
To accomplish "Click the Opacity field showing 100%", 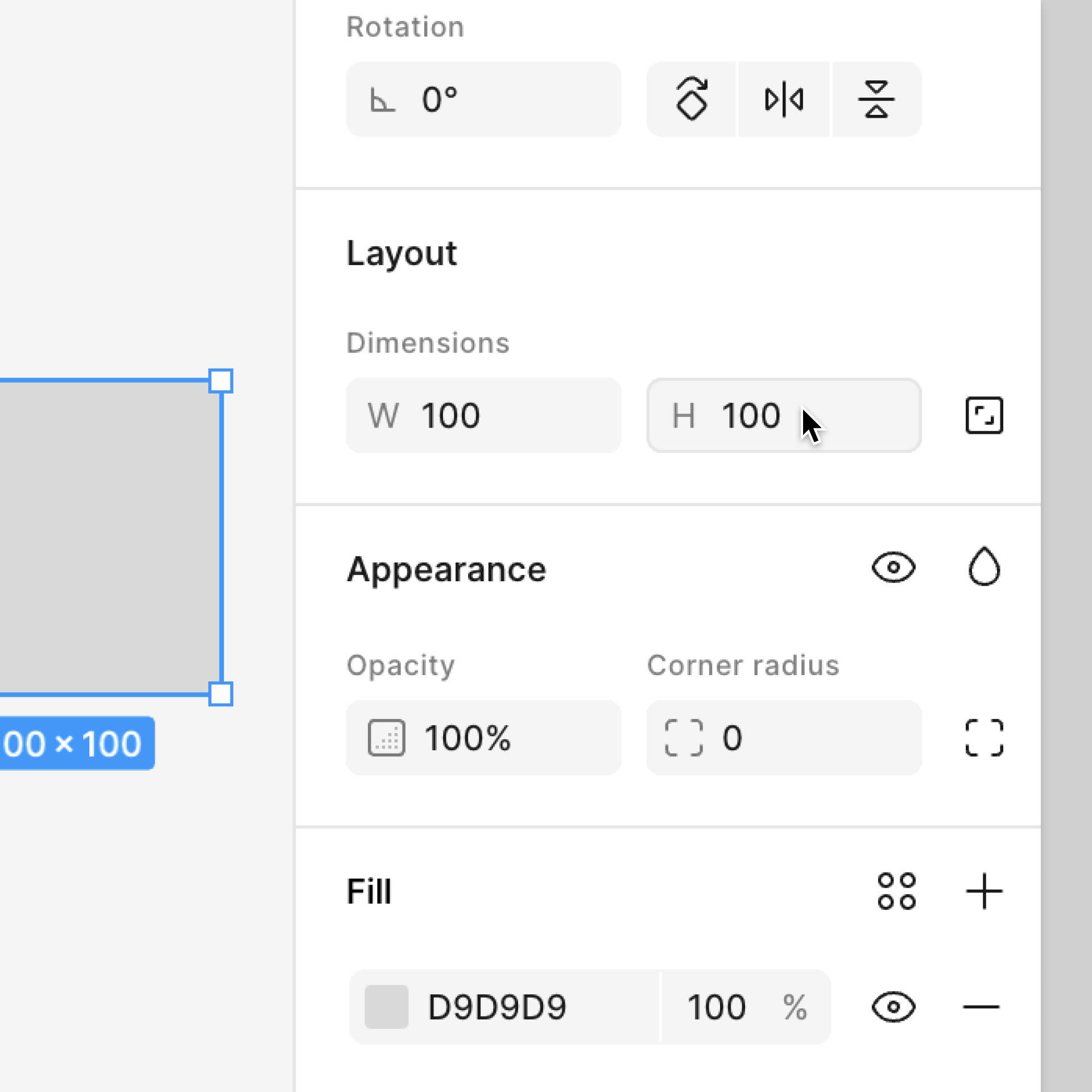I will click(x=483, y=738).
